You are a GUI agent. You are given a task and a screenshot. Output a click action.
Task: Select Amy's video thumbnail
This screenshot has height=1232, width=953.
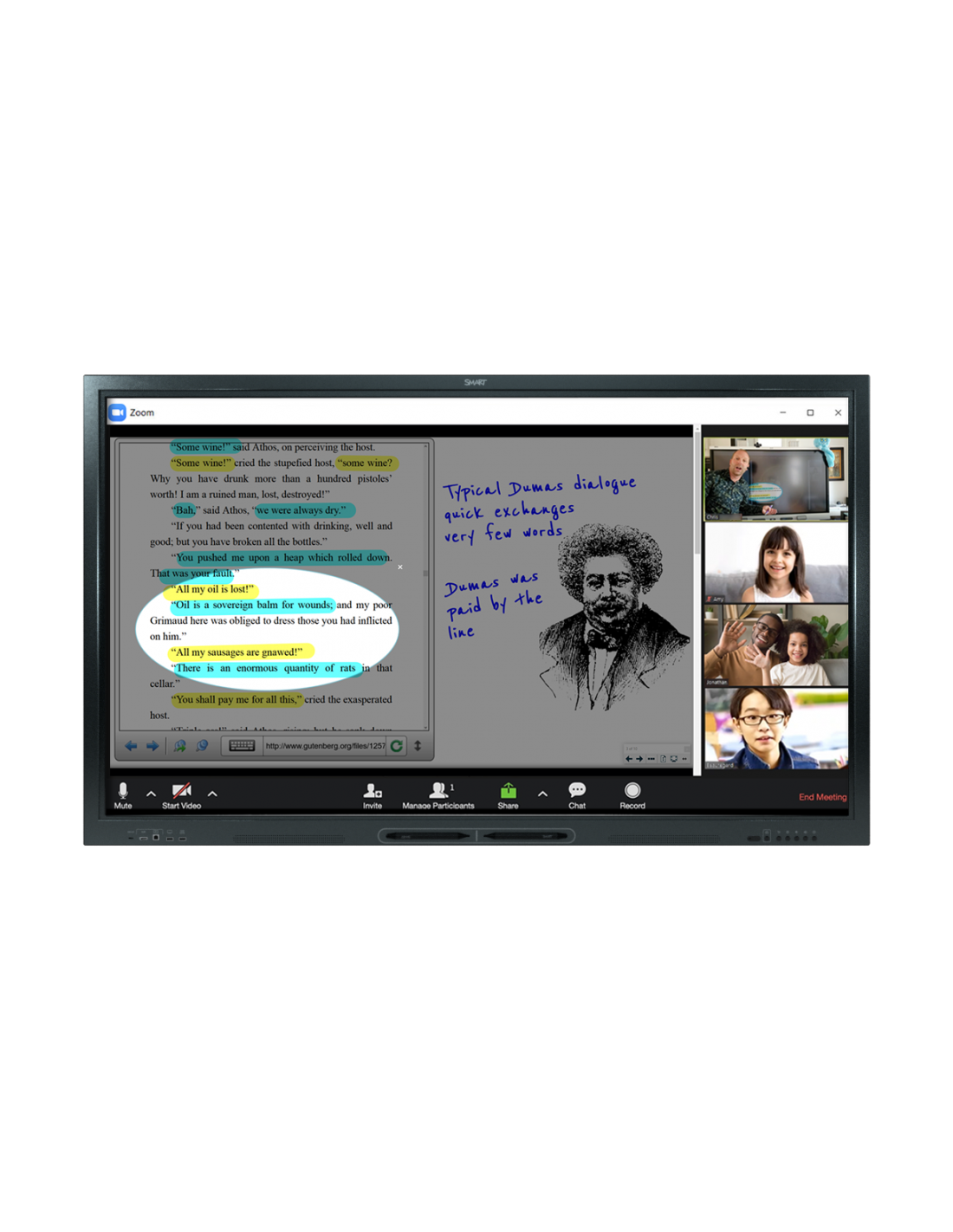coord(775,563)
